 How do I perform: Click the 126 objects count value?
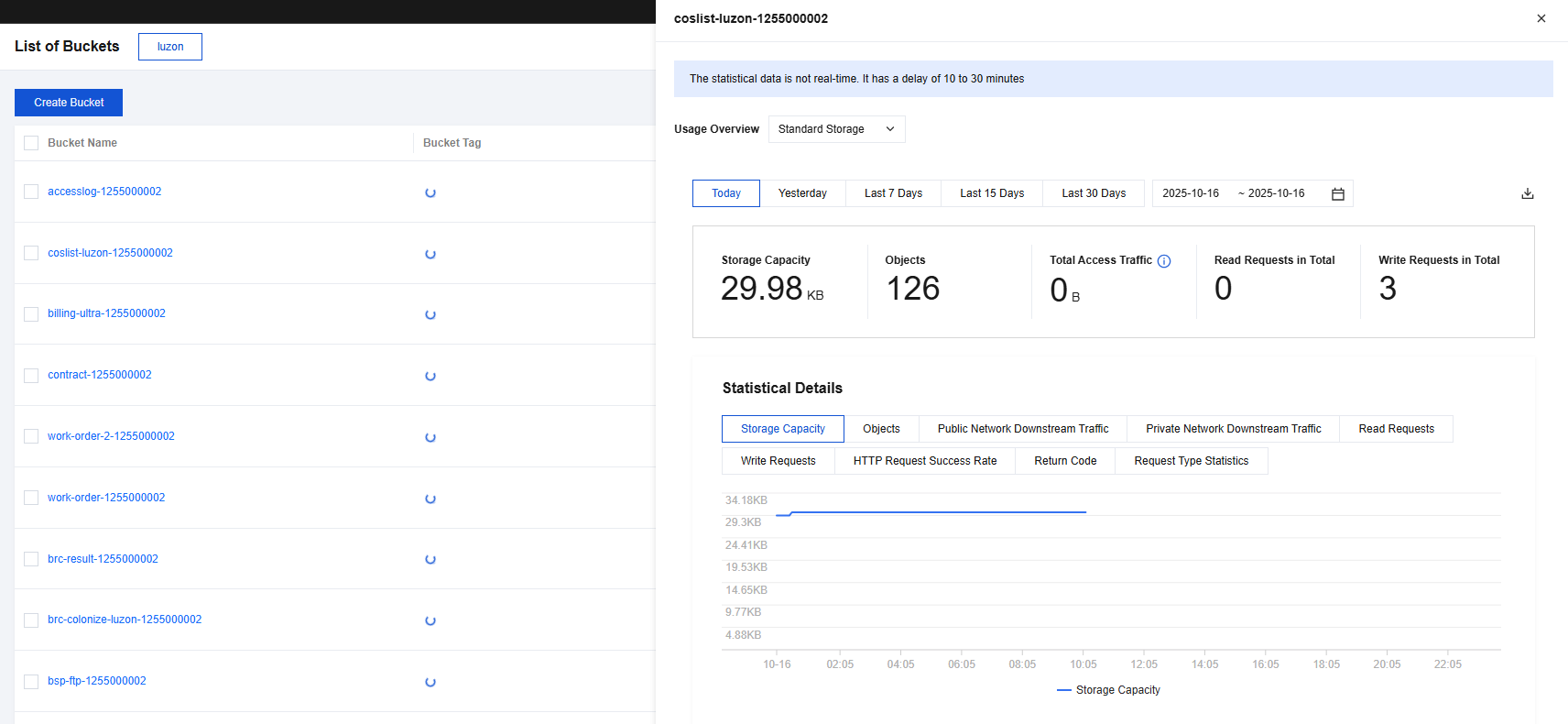coord(912,289)
